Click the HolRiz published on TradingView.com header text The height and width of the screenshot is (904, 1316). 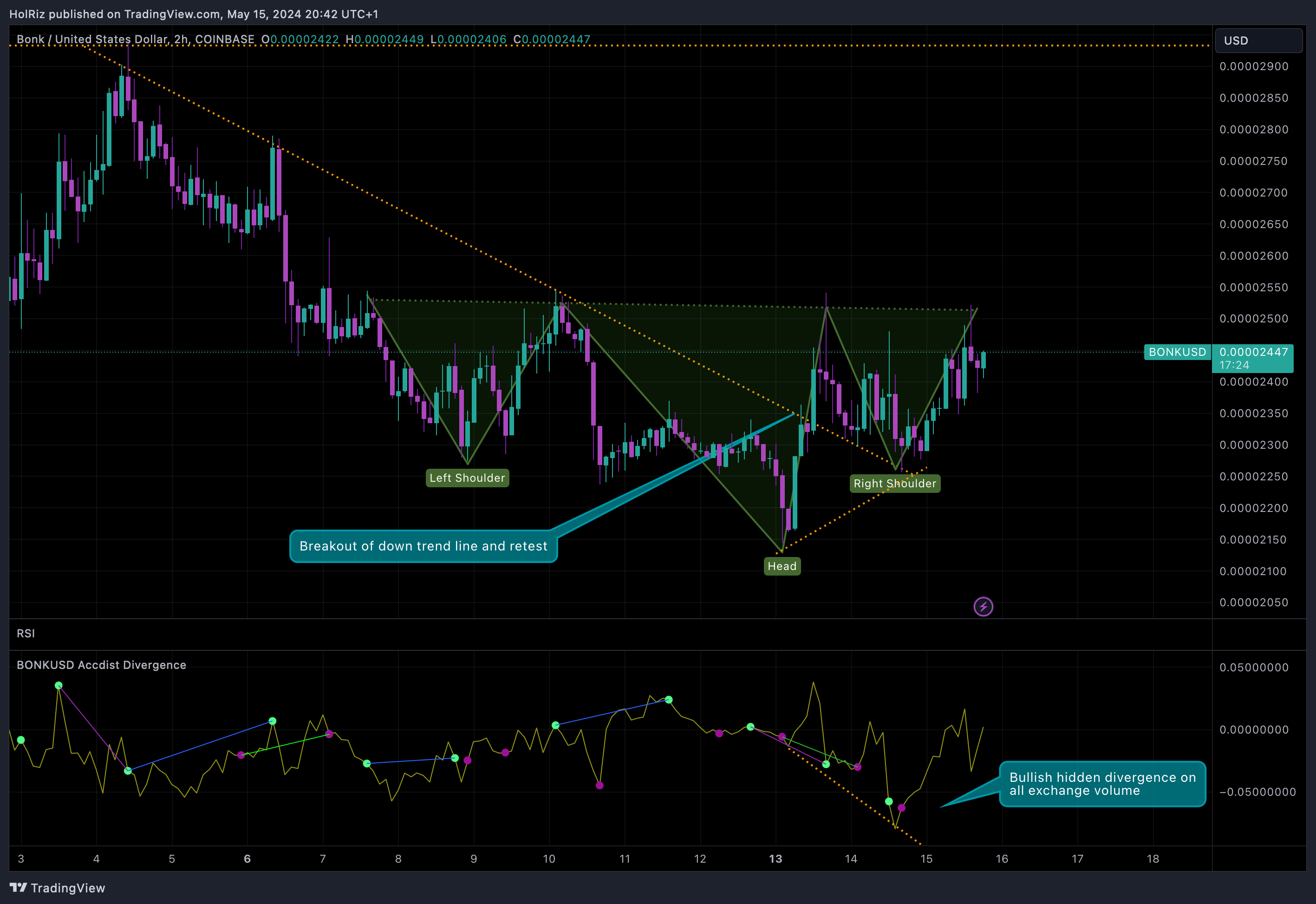194,13
